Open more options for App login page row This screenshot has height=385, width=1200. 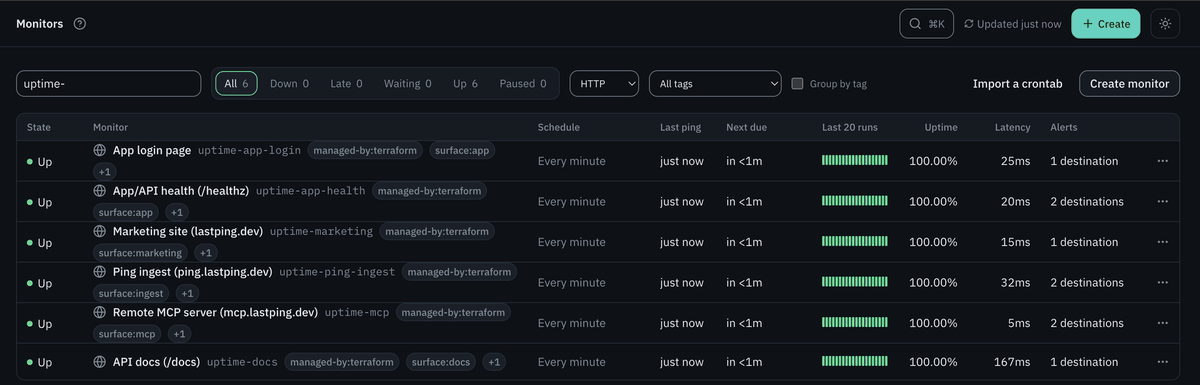(1162, 161)
